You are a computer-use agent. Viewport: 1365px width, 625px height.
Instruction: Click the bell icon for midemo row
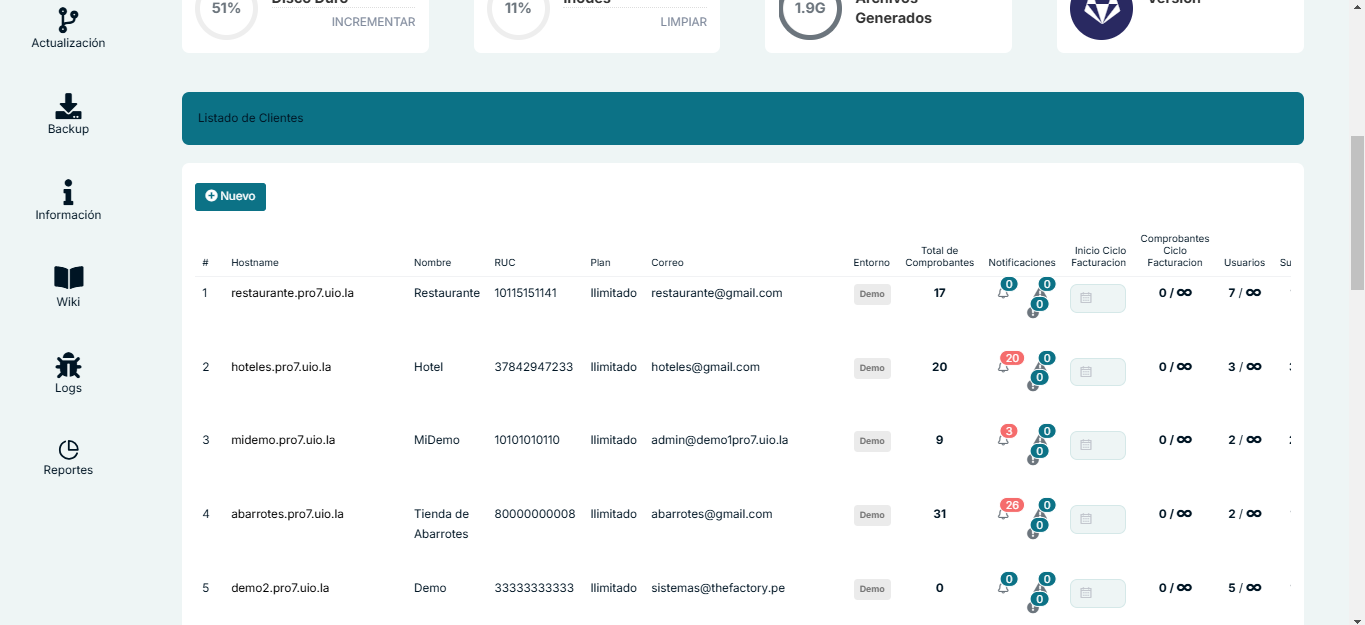tap(1003, 440)
